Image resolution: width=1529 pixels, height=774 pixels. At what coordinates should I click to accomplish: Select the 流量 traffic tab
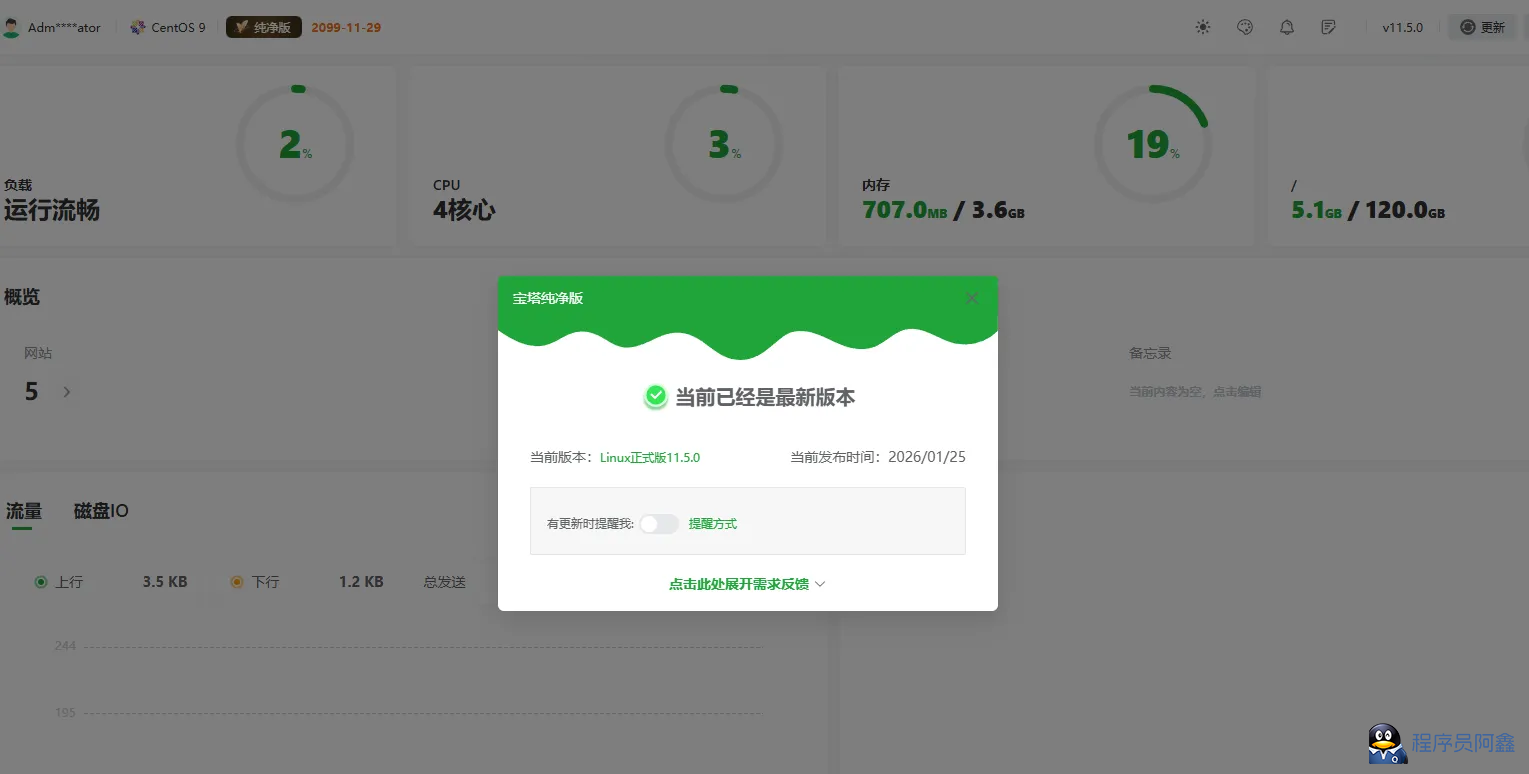[24, 511]
